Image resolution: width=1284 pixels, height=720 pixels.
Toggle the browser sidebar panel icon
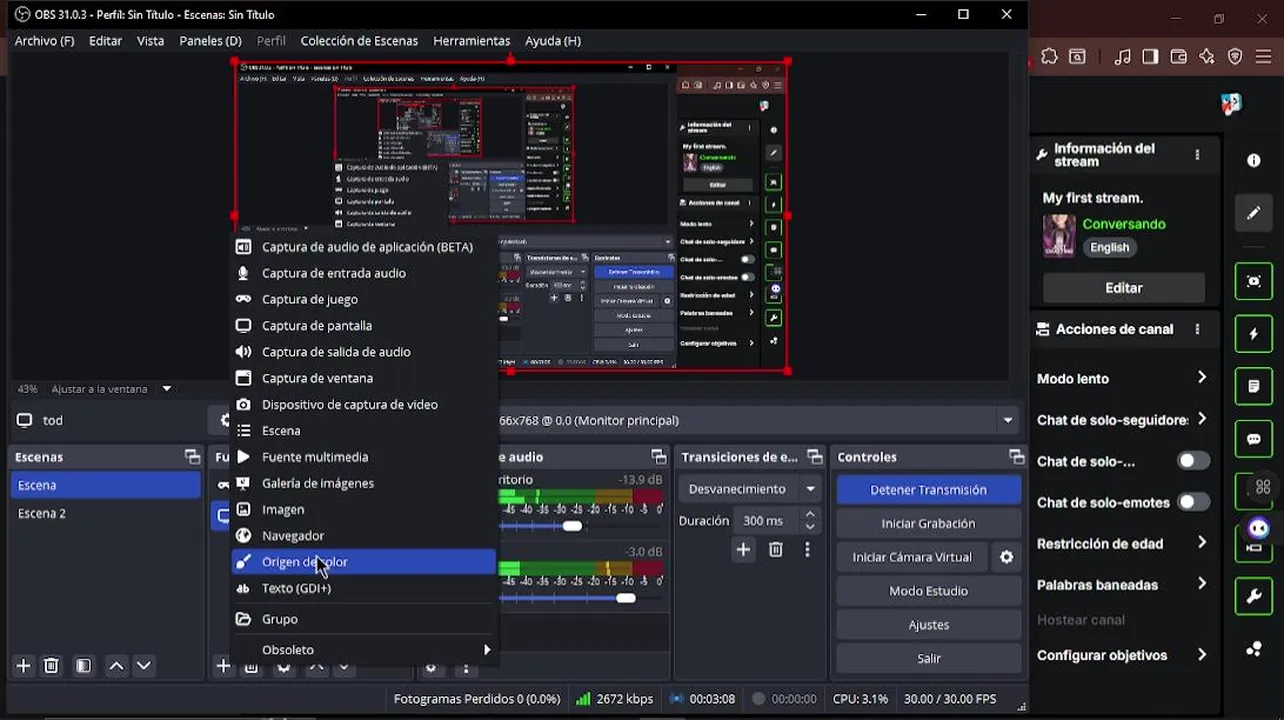1150,57
